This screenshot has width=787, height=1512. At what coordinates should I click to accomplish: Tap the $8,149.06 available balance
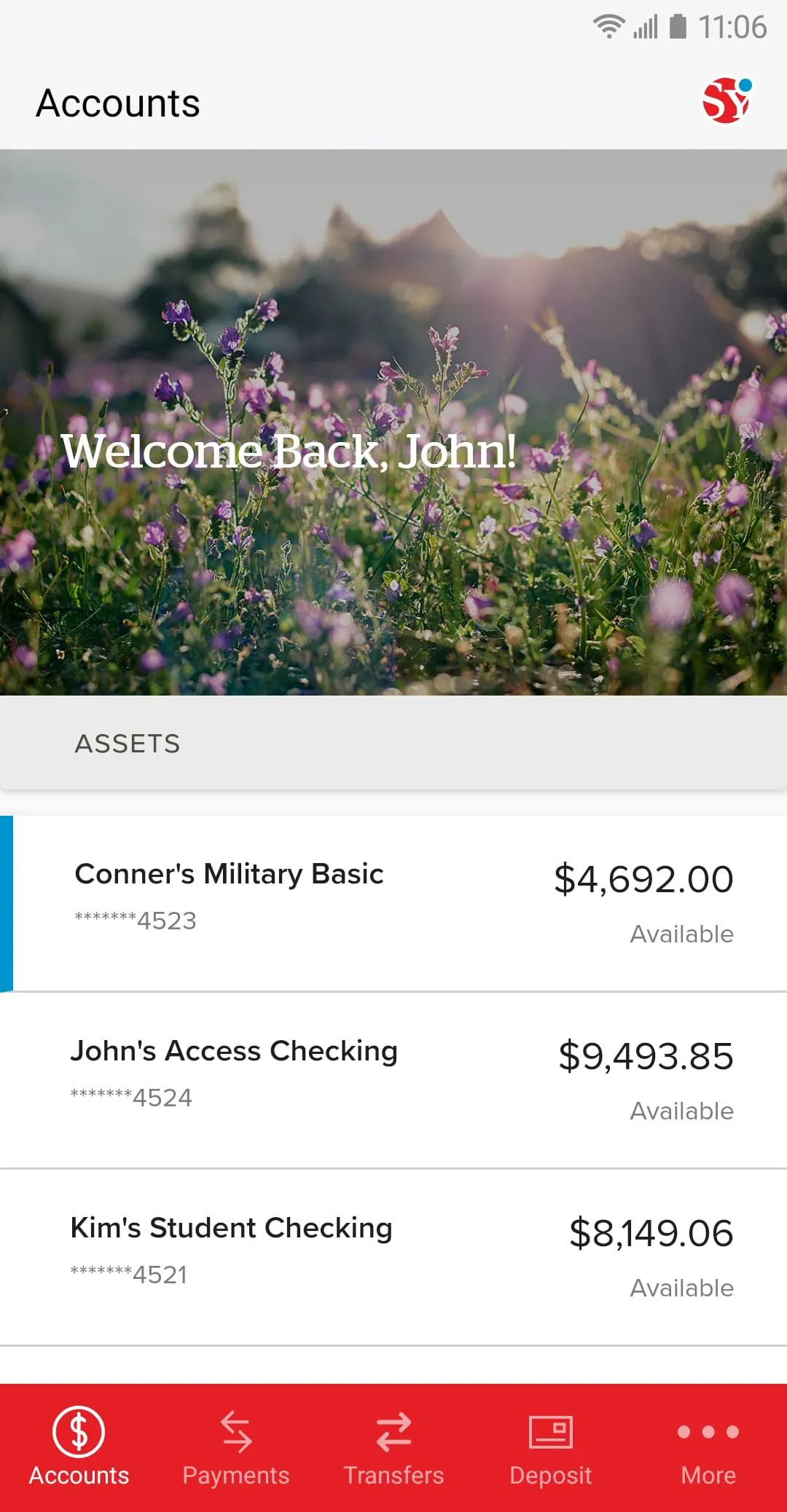pyautogui.click(x=651, y=1233)
